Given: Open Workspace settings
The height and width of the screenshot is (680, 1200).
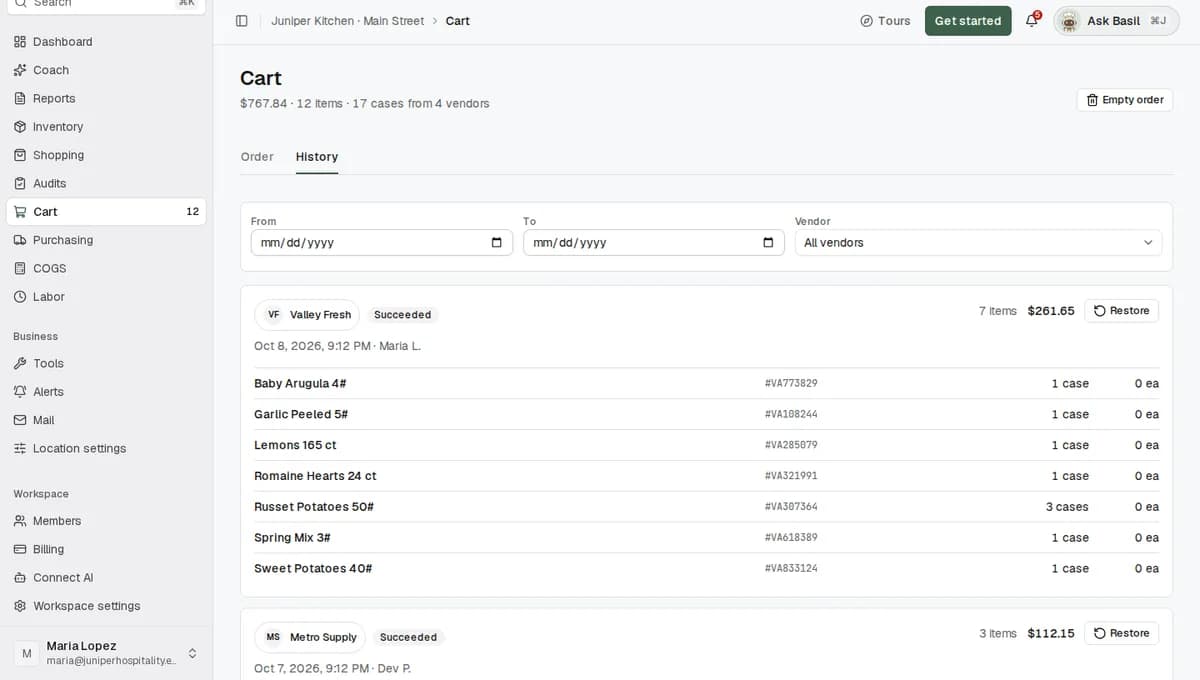Looking at the screenshot, I should point(106,606).
